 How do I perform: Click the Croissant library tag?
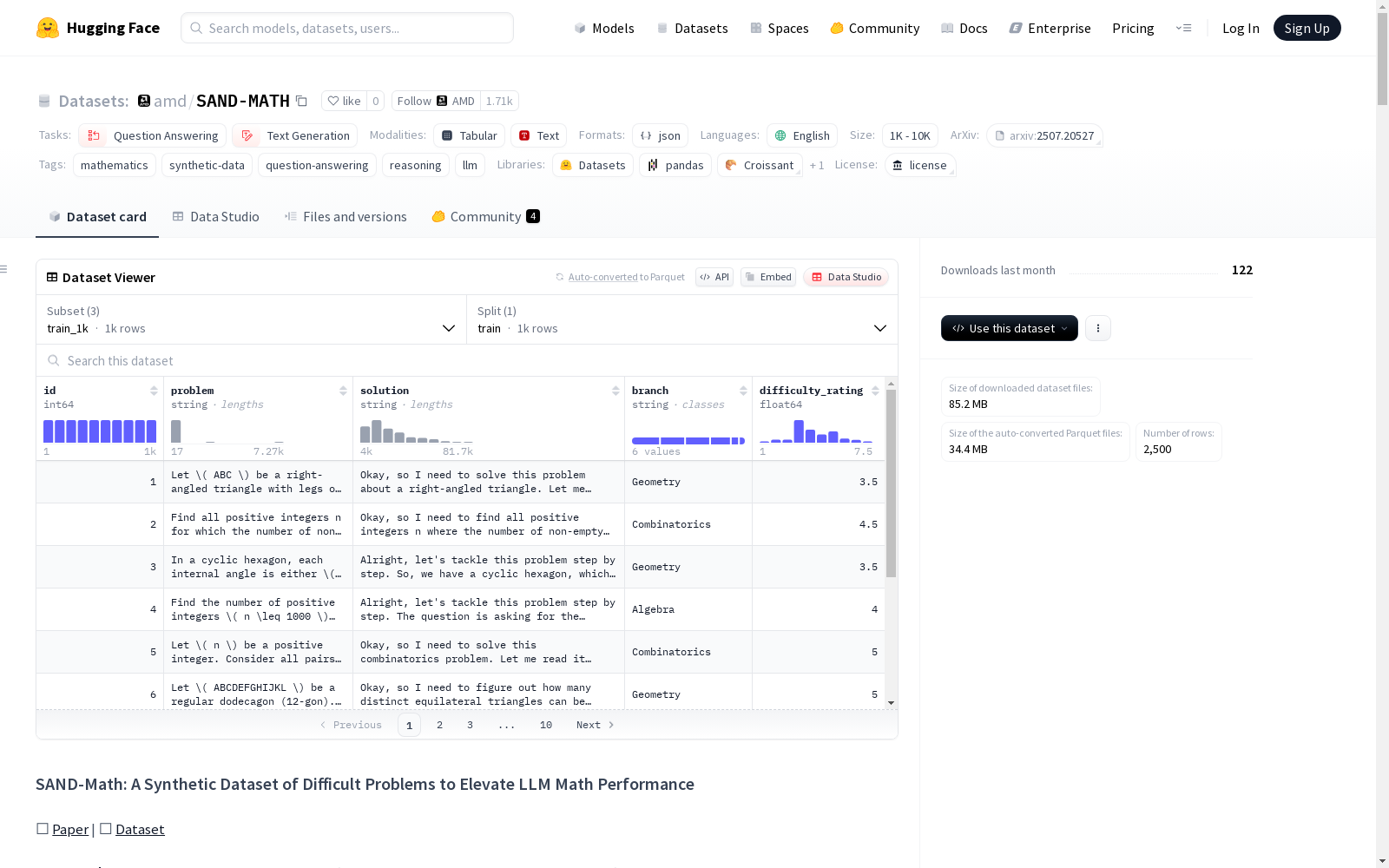pyautogui.click(x=760, y=165)
